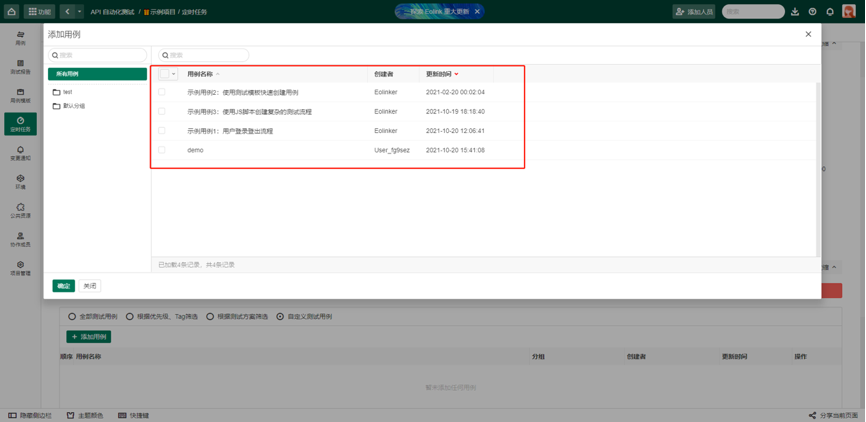Click 分享当前页面 at bottom right
The height and width of the screenshot is (422, 866).
point(833,415)
